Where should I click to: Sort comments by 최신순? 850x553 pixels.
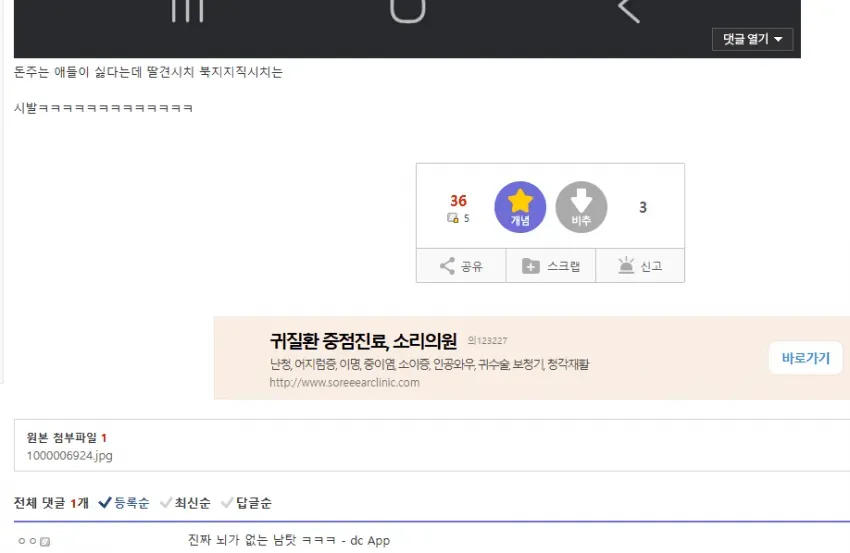pyautogui.click(x=186, y=503)
